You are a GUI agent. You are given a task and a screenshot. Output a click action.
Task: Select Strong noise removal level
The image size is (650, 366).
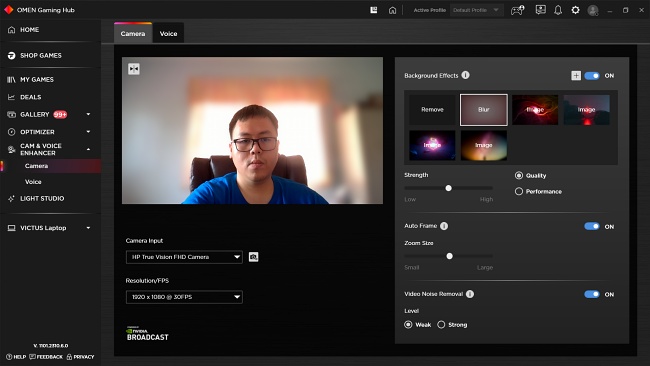tap(441, 325)
